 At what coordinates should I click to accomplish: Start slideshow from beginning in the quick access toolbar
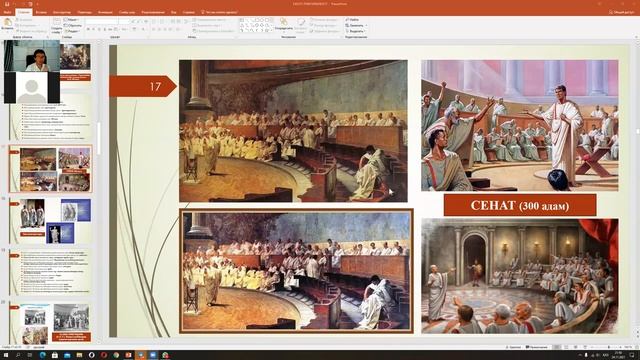click(x=30, y=4)
